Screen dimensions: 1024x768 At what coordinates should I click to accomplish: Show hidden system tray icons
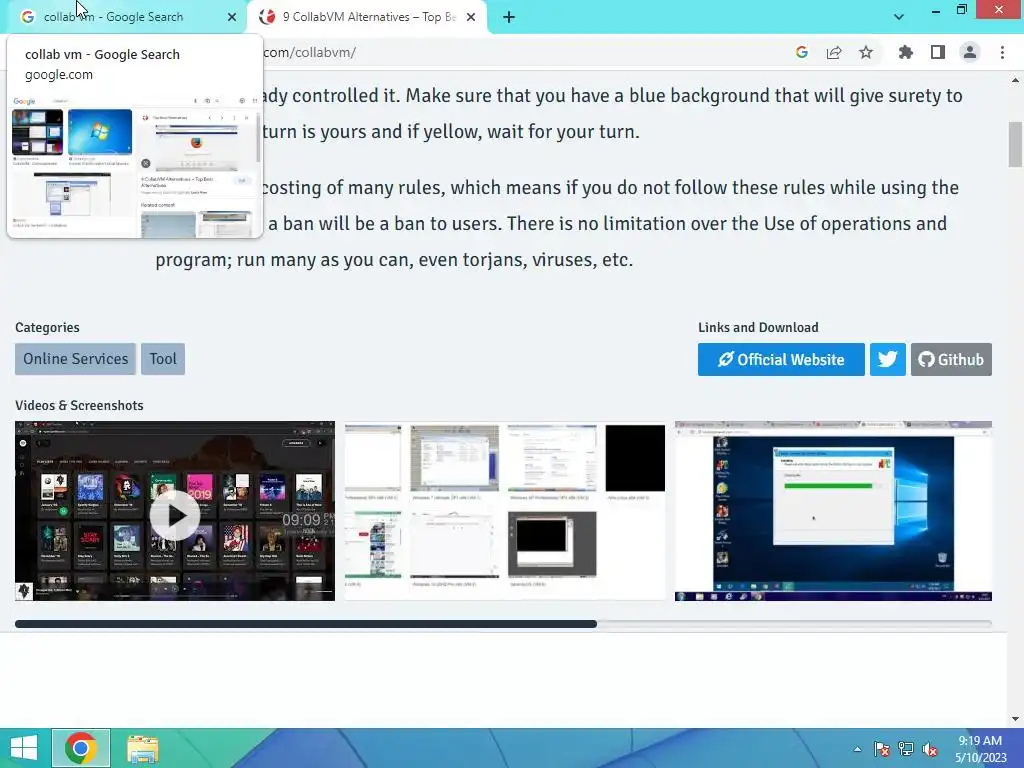tap(857, 749)
